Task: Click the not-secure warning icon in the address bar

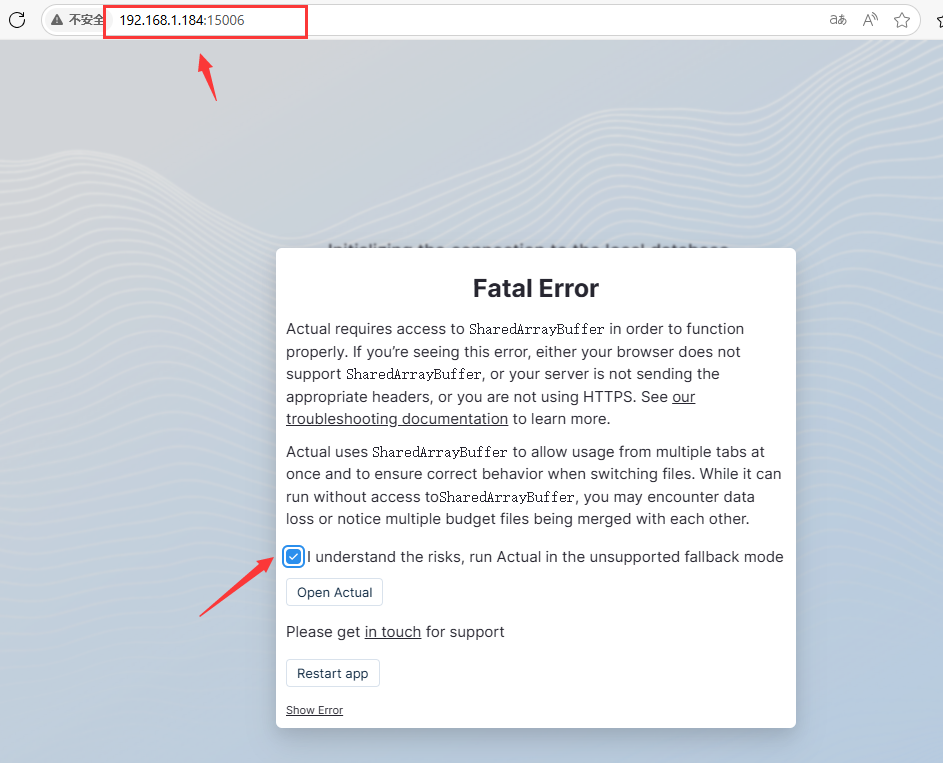Action: coord(57,20)
